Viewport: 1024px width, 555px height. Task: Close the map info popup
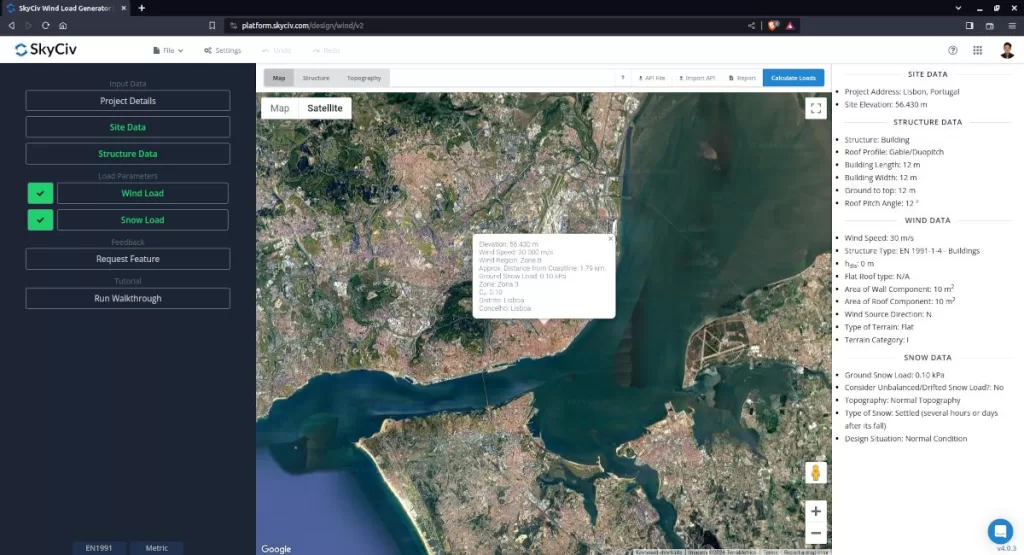[x=611, y=239]
